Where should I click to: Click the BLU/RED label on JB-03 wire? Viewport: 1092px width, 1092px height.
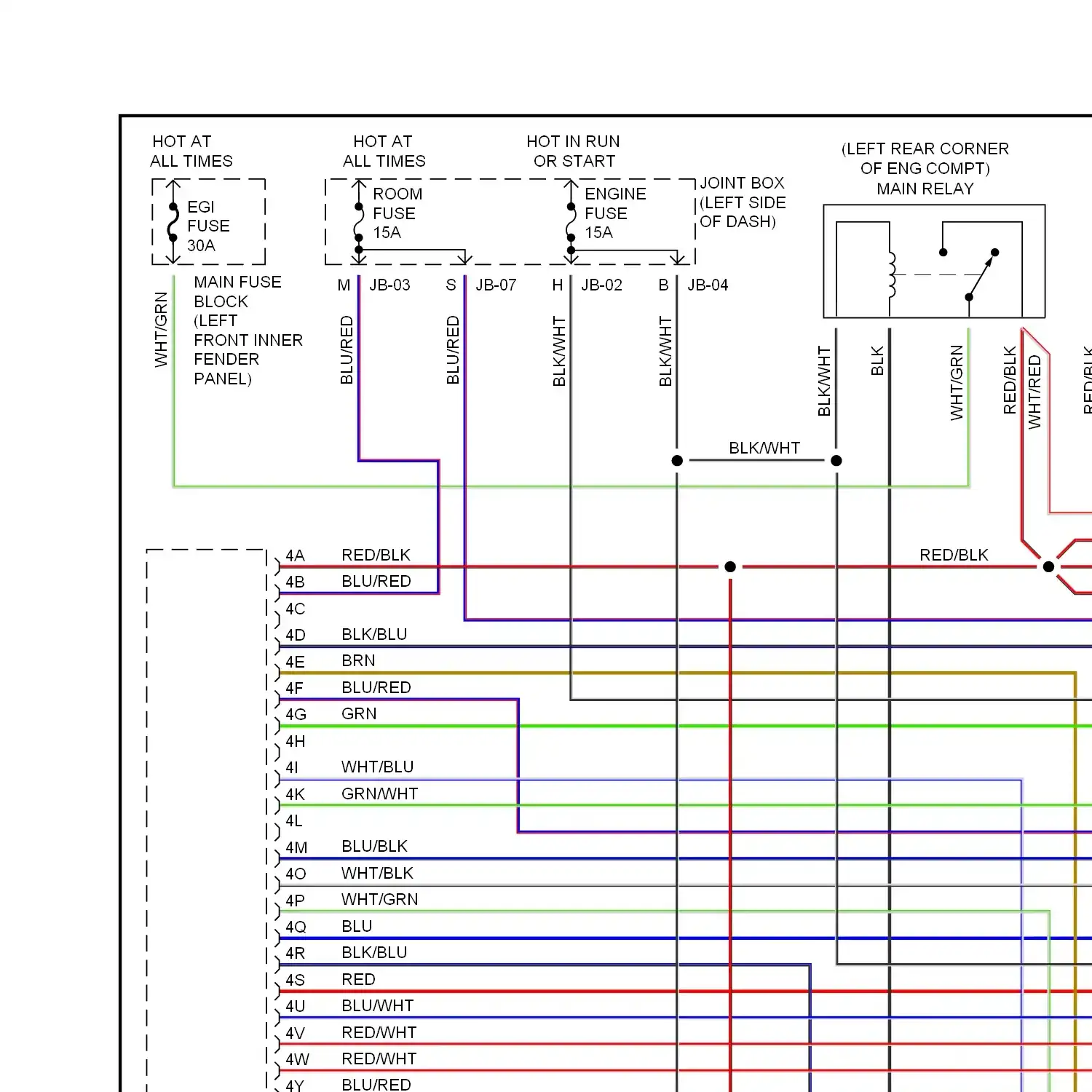pos(347,350)
